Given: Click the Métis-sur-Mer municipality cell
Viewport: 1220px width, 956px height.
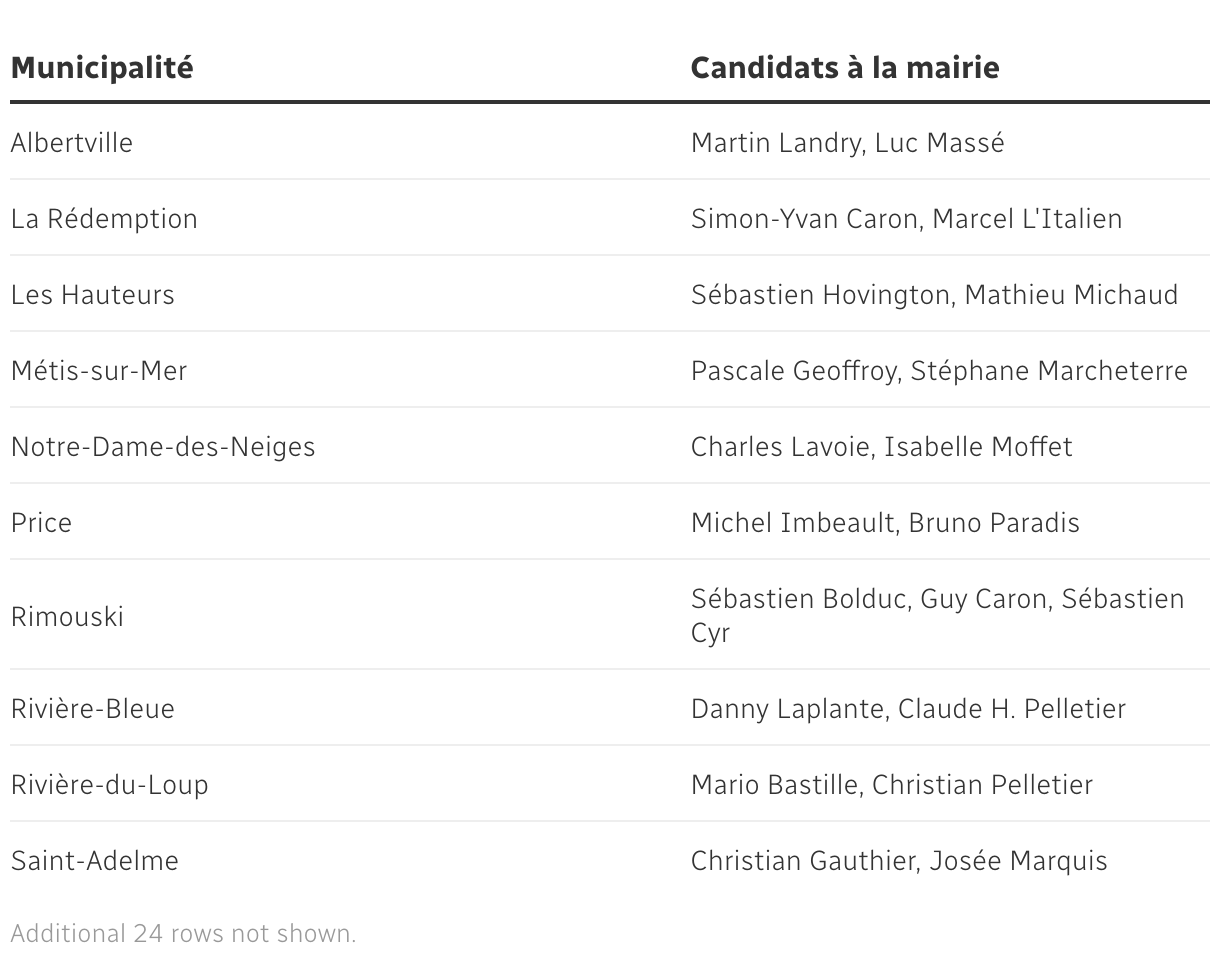Looking at the screenshot, I should coord(99,371).
